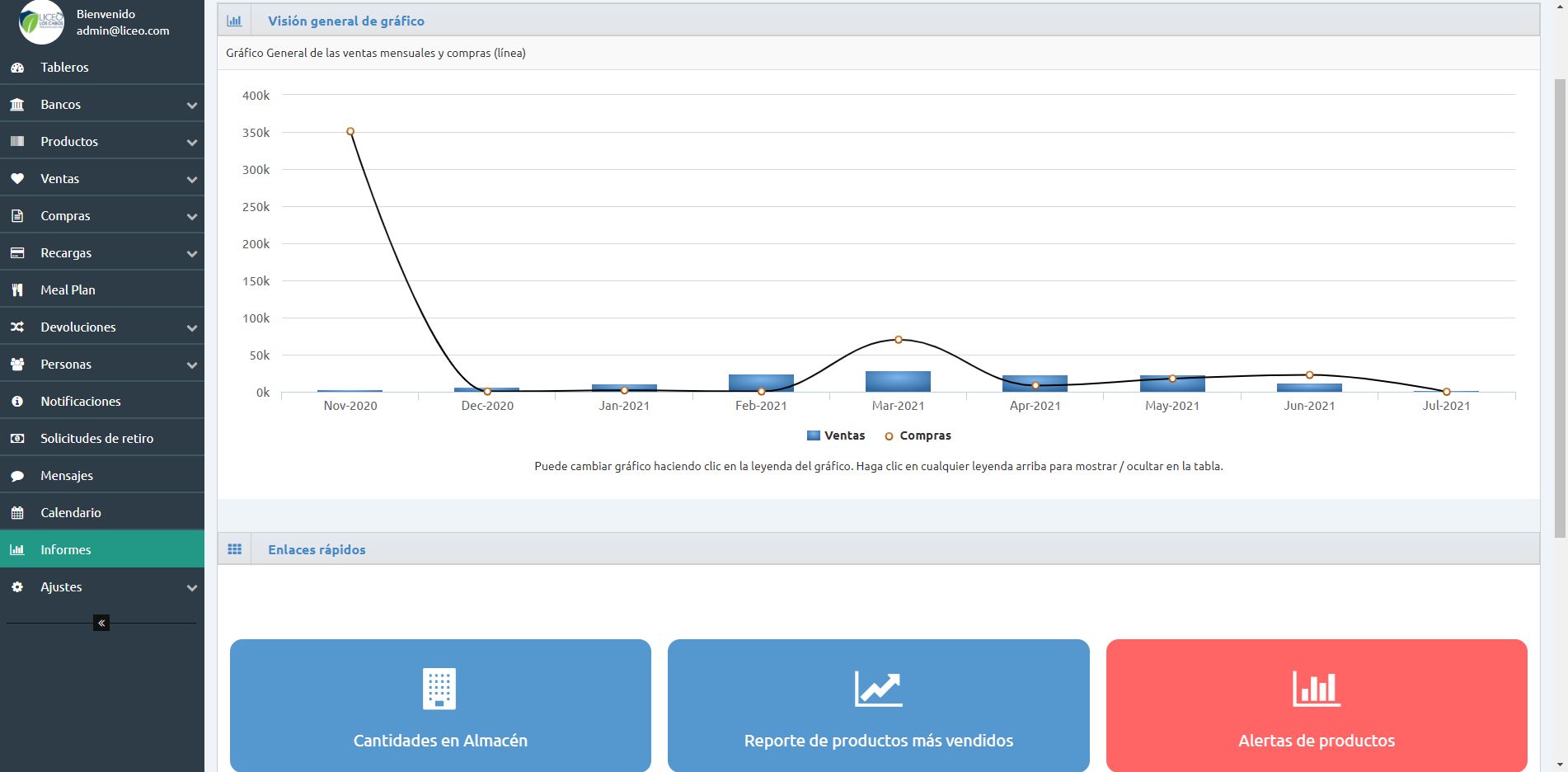Open Cantidades en Almacén quick link

pyautogui.click(x=440, y=706)
